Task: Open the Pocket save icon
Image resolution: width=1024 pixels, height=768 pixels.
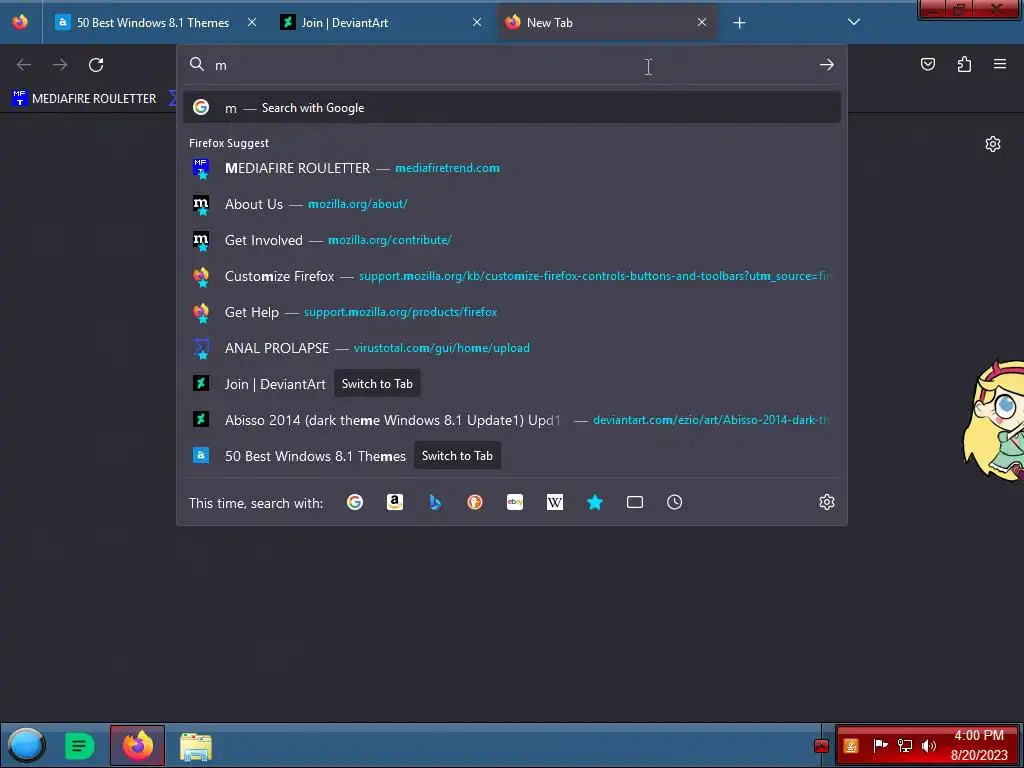Action: (927, 64)
